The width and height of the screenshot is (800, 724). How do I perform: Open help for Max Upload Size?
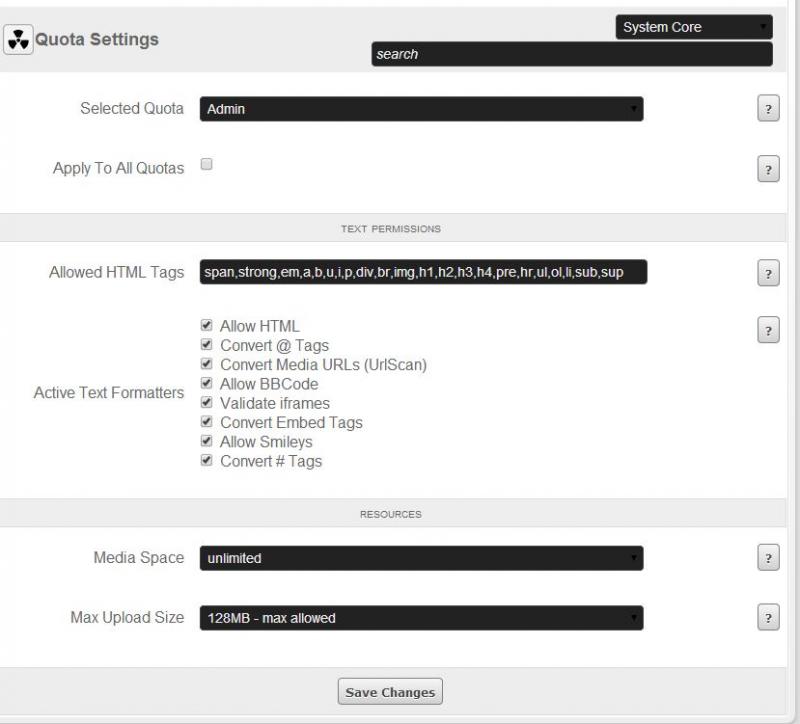click(x=768, y=618)
